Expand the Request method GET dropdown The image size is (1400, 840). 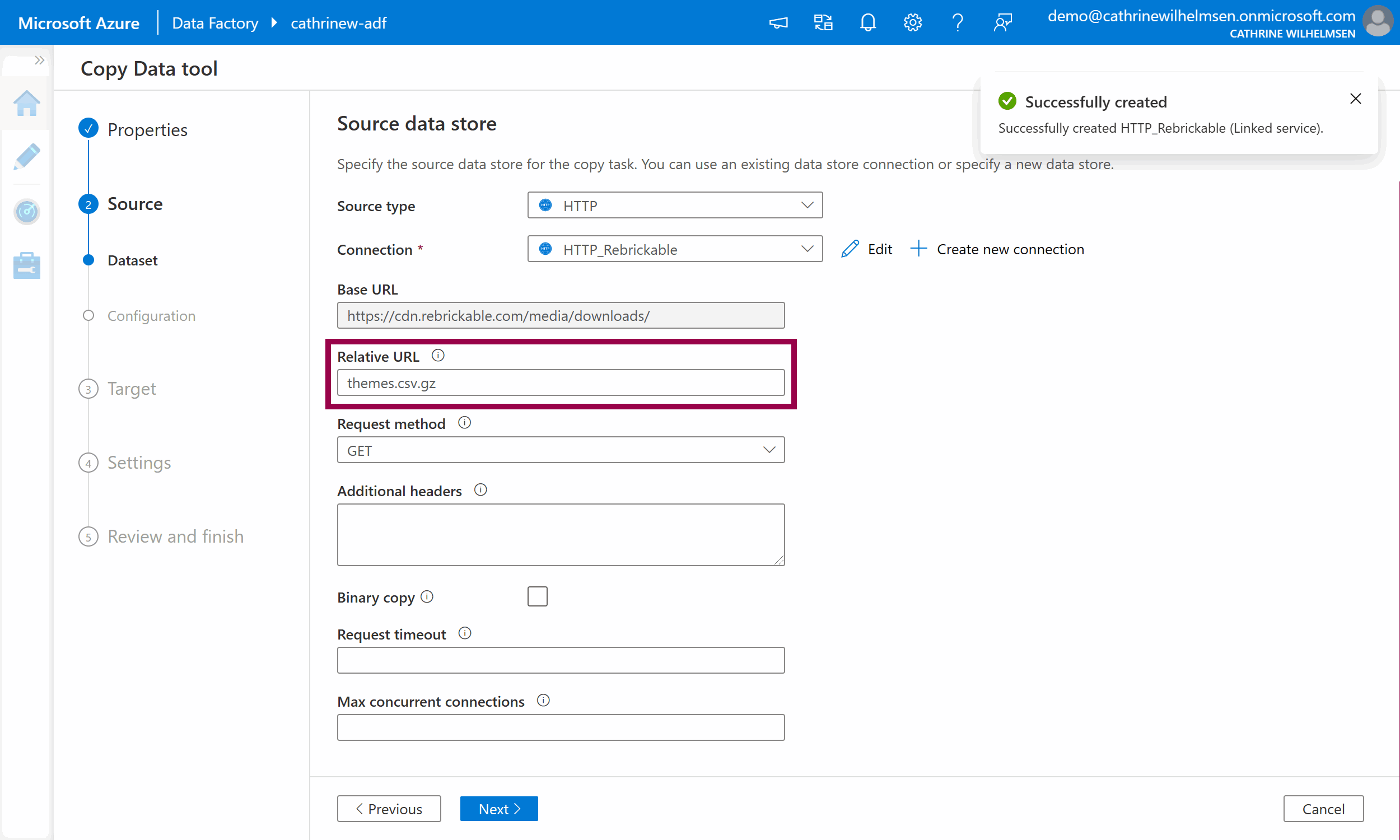click(x=560, y=450)
